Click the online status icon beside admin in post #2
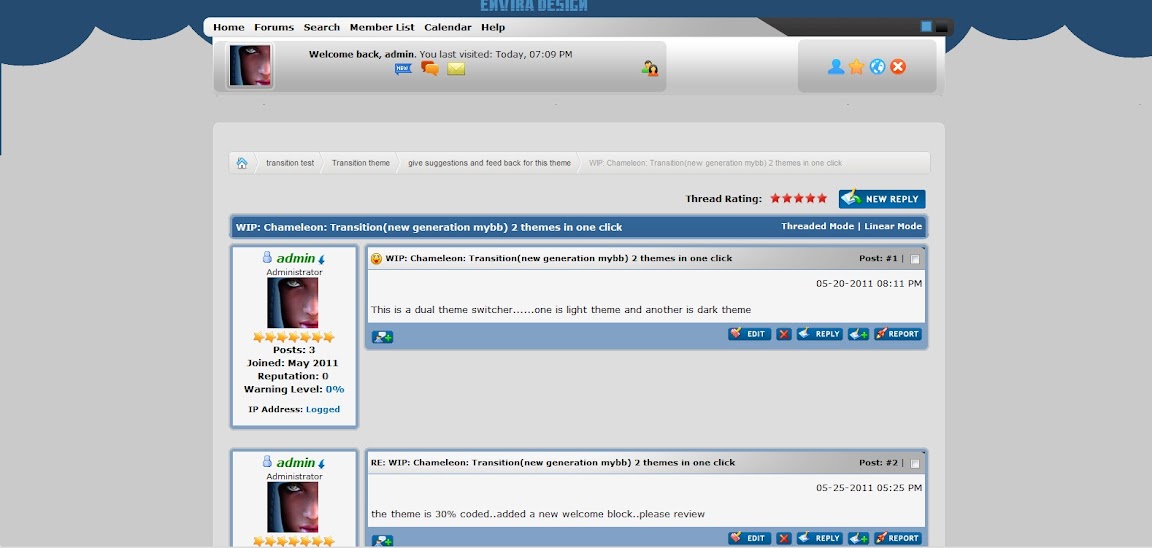The image size is (1152, 548). pyautogui.click(x=267, y=461)
